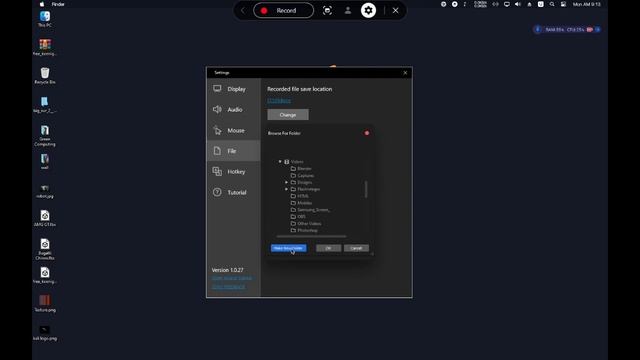
Task: Click the folder tree vertical scrollbar
Action: coord(366,189)
